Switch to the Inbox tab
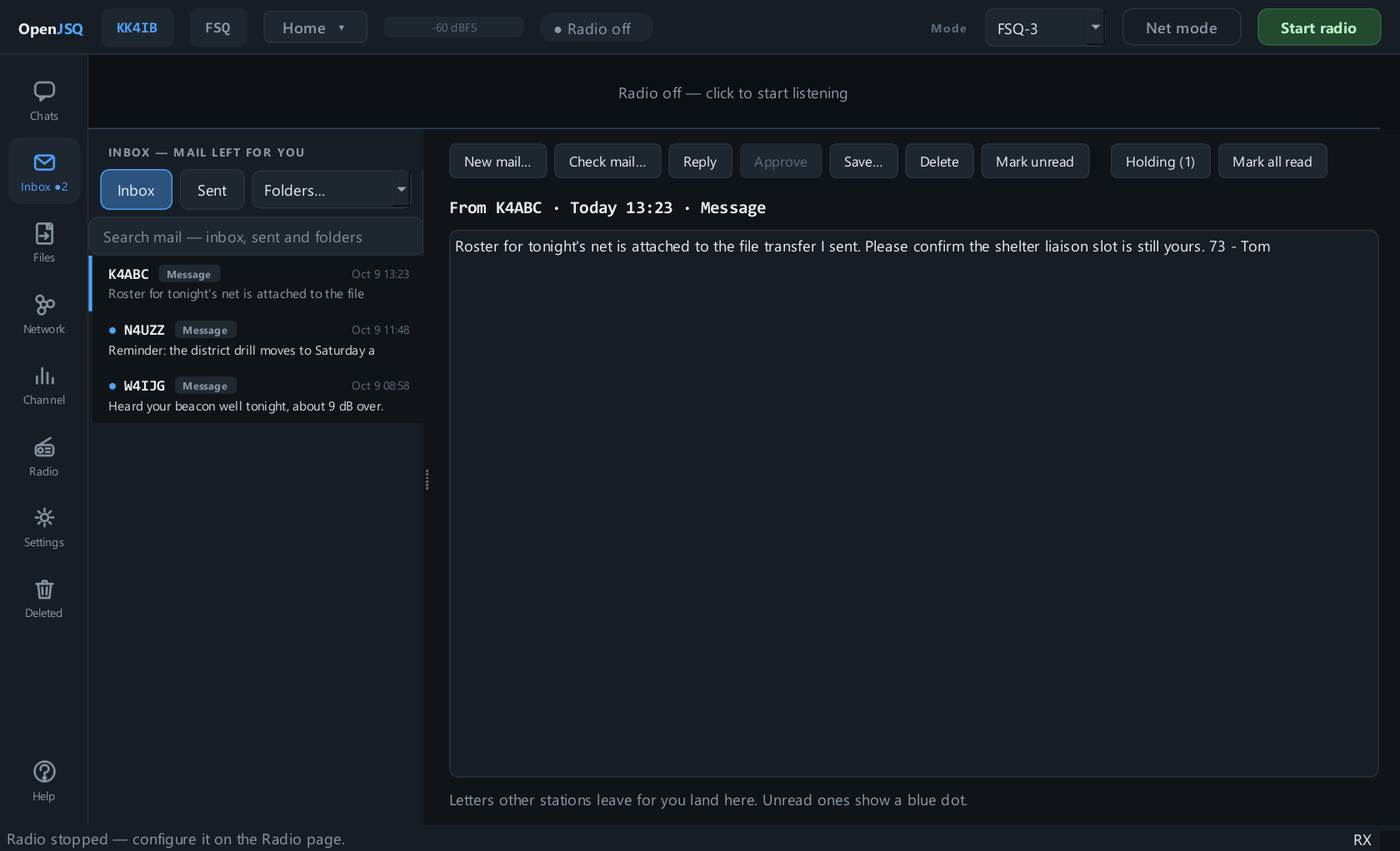Screen dimensions: 1400x851 [136, 189]
